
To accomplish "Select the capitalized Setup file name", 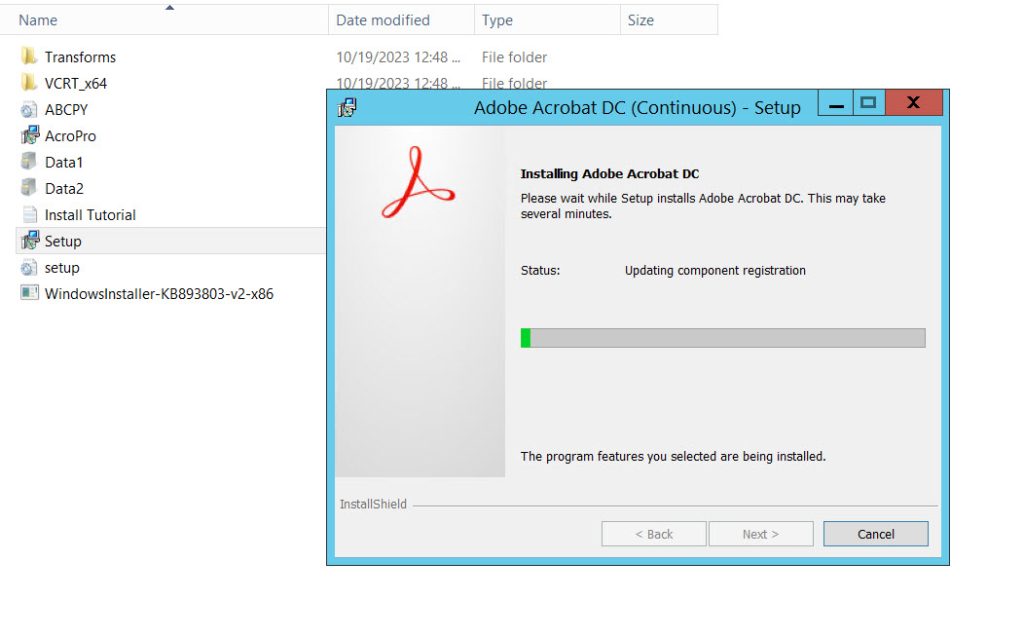I will [x=63, y=241].
